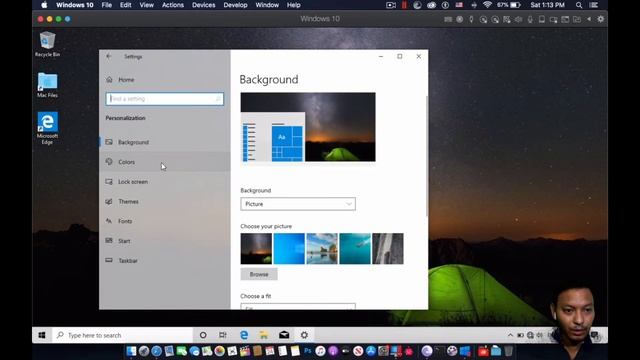Open Trash in the macOS Dock
Image resolution: width=640 pixels, height=360 pixels.
pyautogui.click(x=508, y=351)
